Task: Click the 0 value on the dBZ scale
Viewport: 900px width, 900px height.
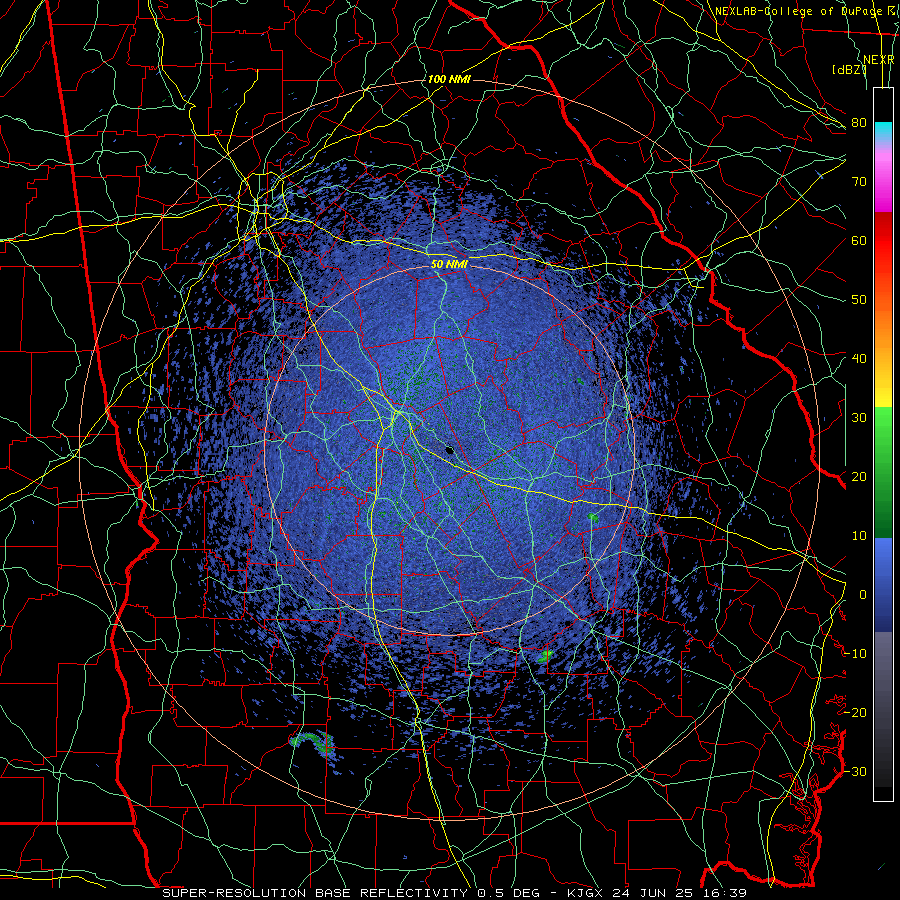Action: (863, 595)
